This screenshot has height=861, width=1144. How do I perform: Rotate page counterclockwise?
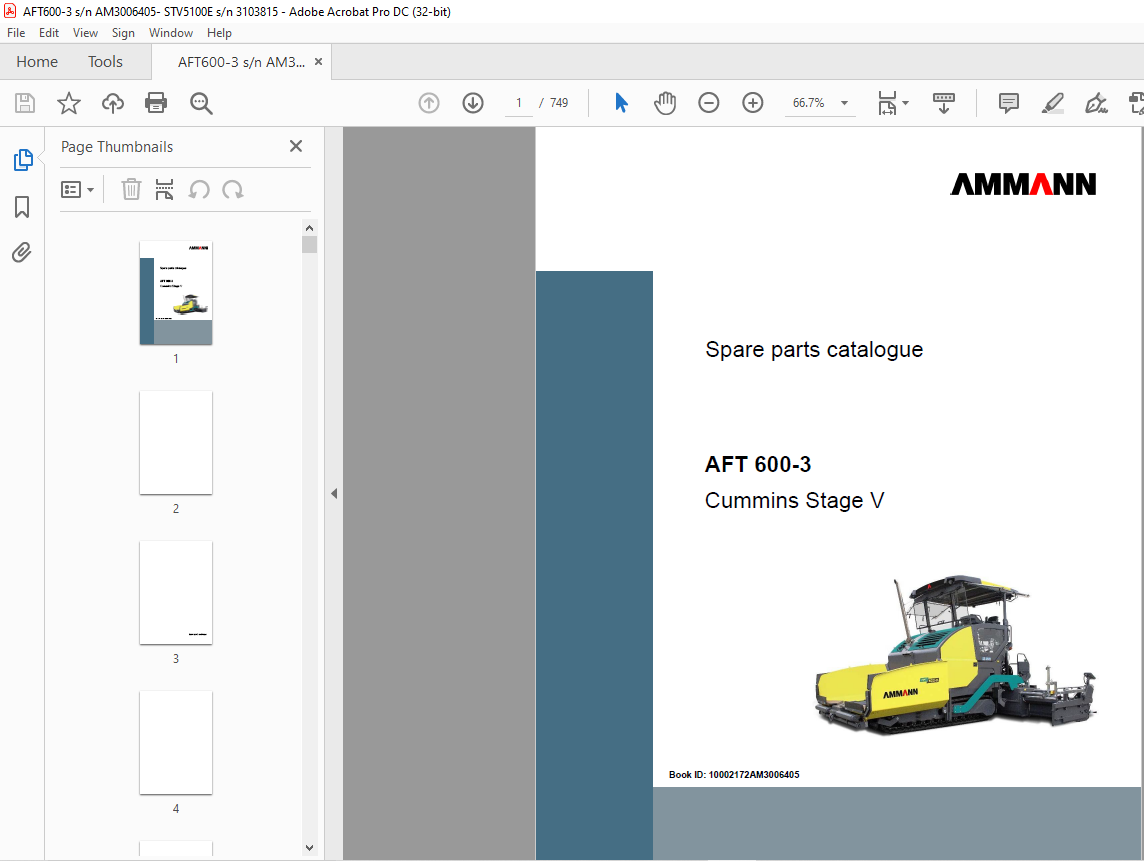pyautogui.click(x=198, y=190)
